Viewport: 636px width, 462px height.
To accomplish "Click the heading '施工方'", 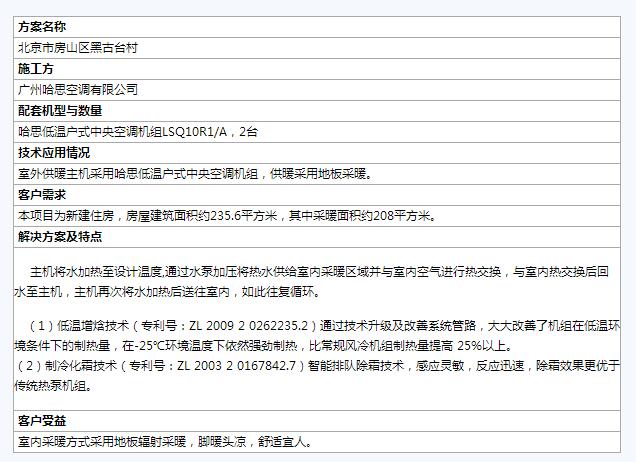I will click(36, 69).
